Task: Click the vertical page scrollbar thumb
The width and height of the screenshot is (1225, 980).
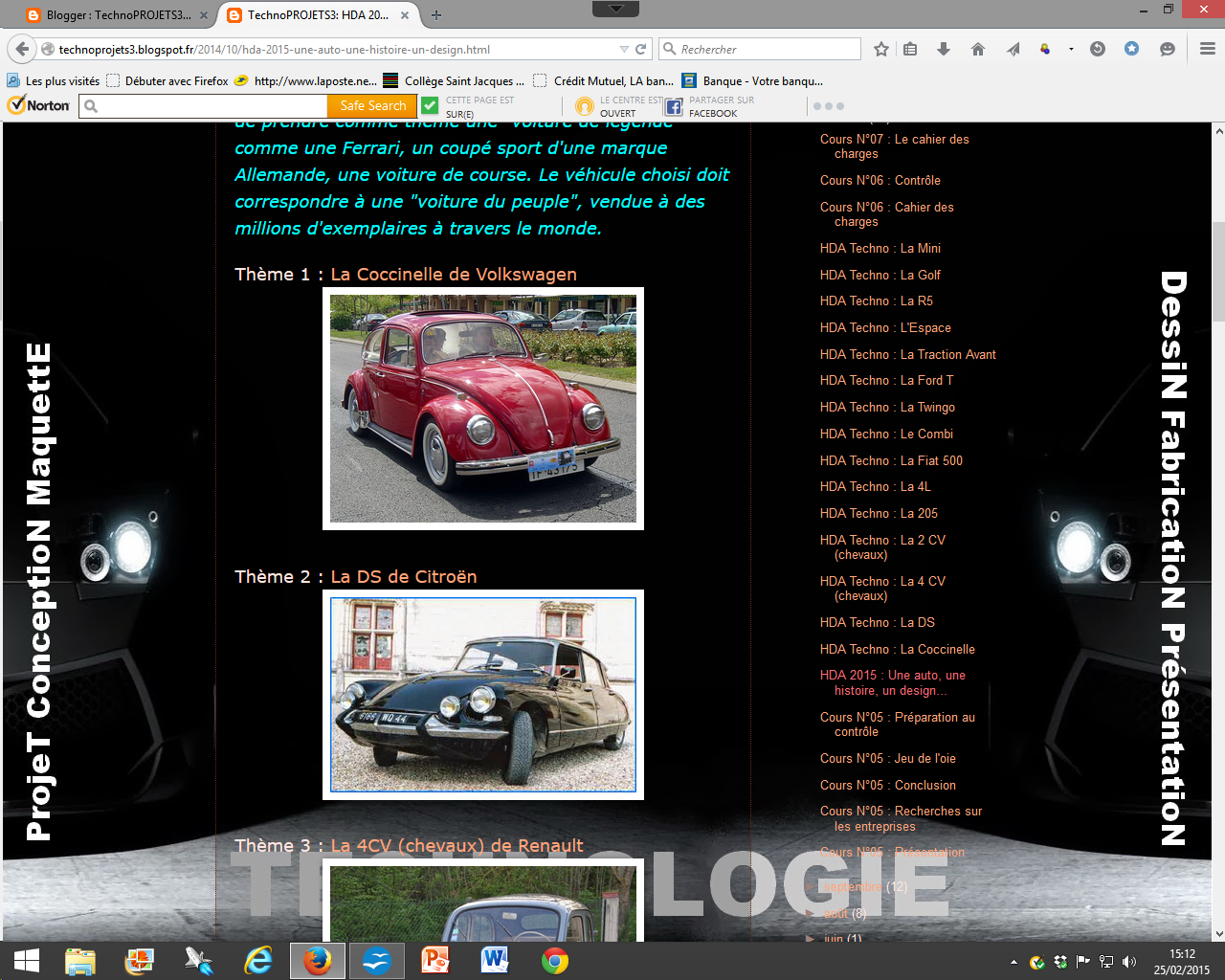Action: (x=1218, y=271)
